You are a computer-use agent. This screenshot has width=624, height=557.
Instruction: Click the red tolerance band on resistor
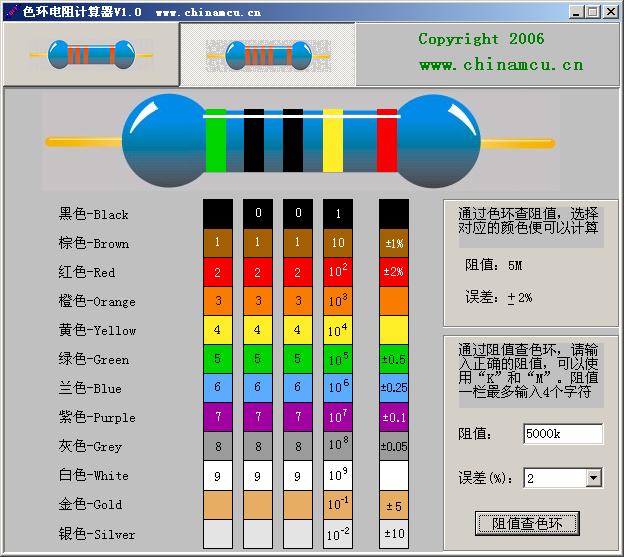(x=387, y=140)
